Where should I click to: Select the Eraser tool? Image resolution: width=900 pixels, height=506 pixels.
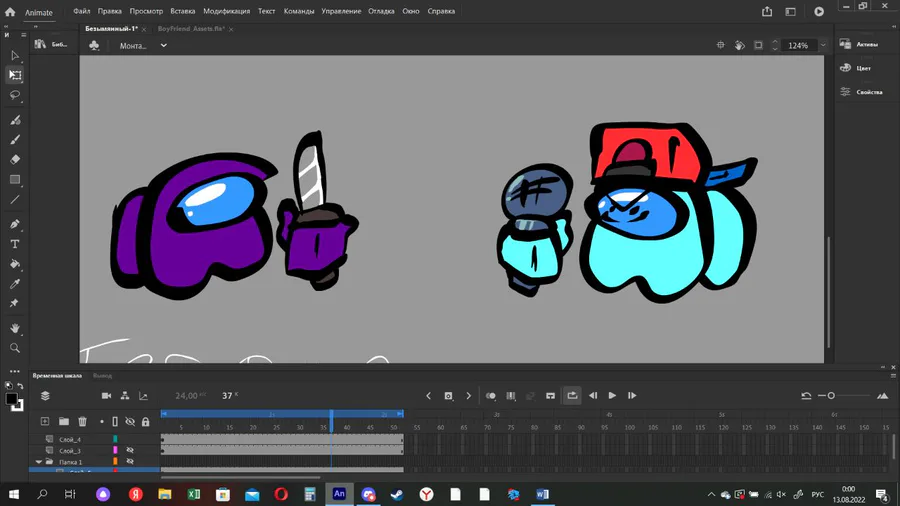(x=15, y=159)
